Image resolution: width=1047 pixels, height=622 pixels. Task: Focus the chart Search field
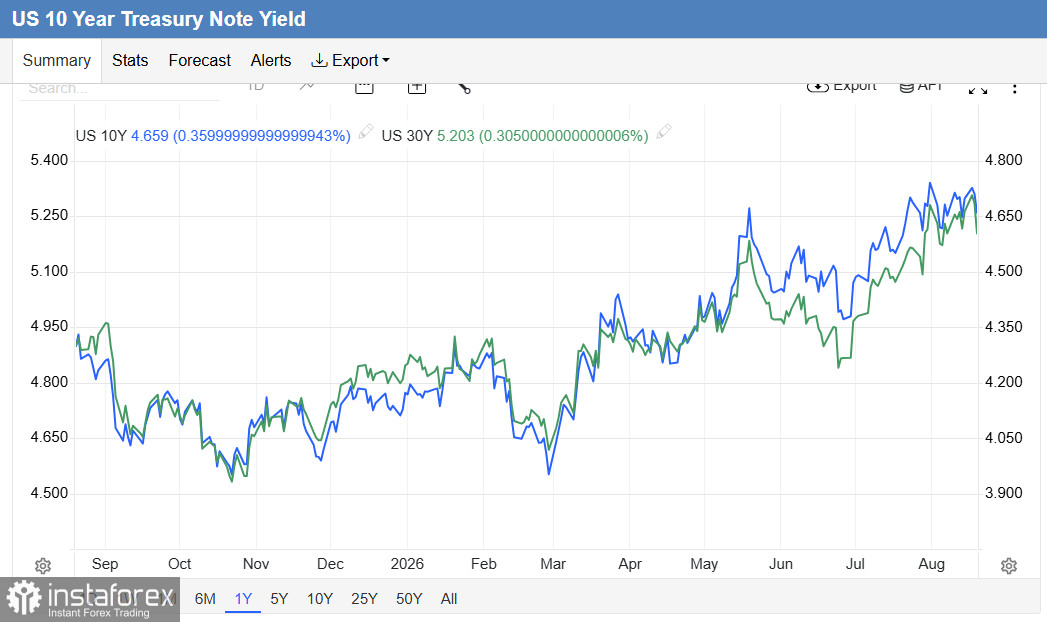click(x=119, y=90)
